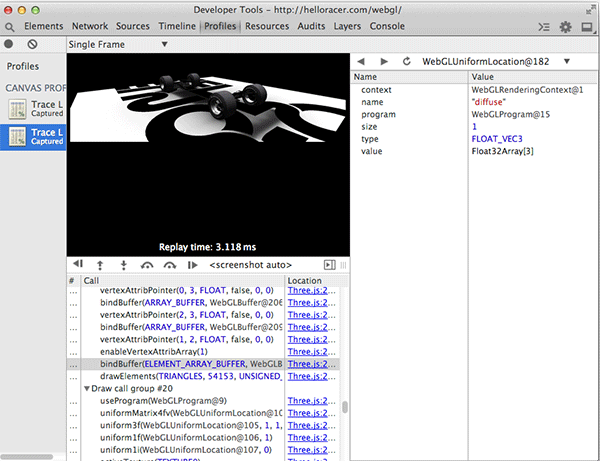600x461 pixels.
Task: Open Three.js link for useProgram row
Action: click(x=308, y=401)
